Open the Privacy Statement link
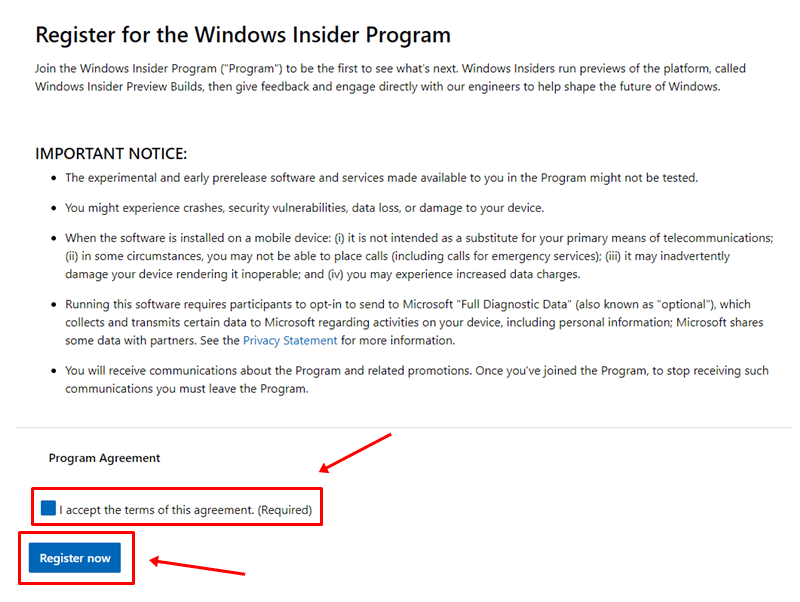 pos(290,340)
